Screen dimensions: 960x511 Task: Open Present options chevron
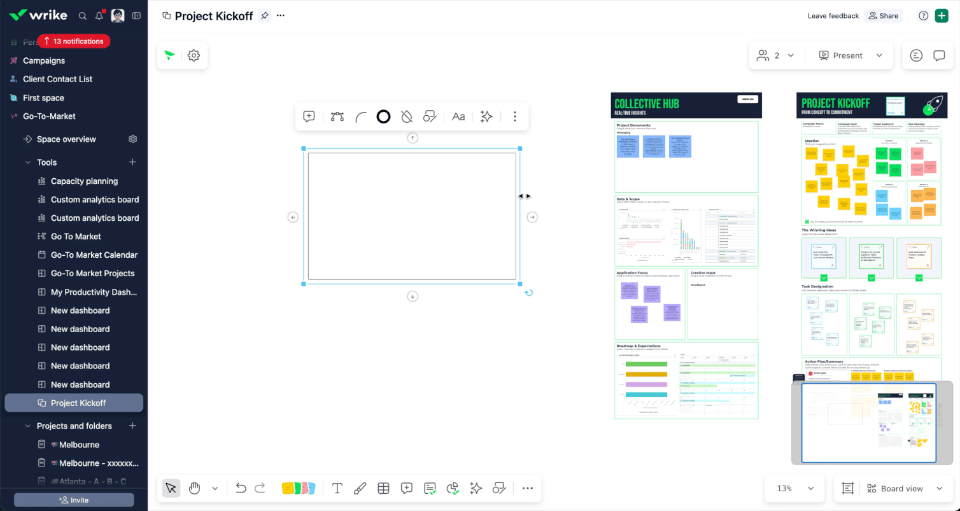point(879,55)
